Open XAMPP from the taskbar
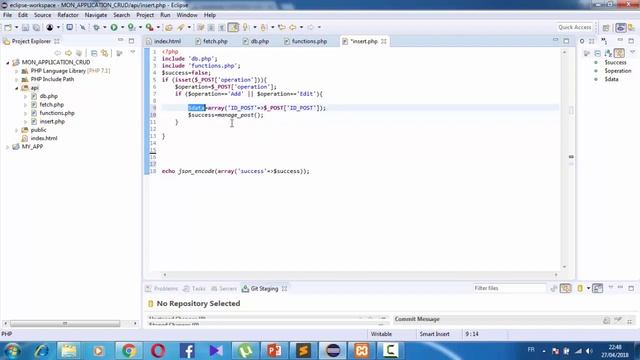 click(362, 351)
